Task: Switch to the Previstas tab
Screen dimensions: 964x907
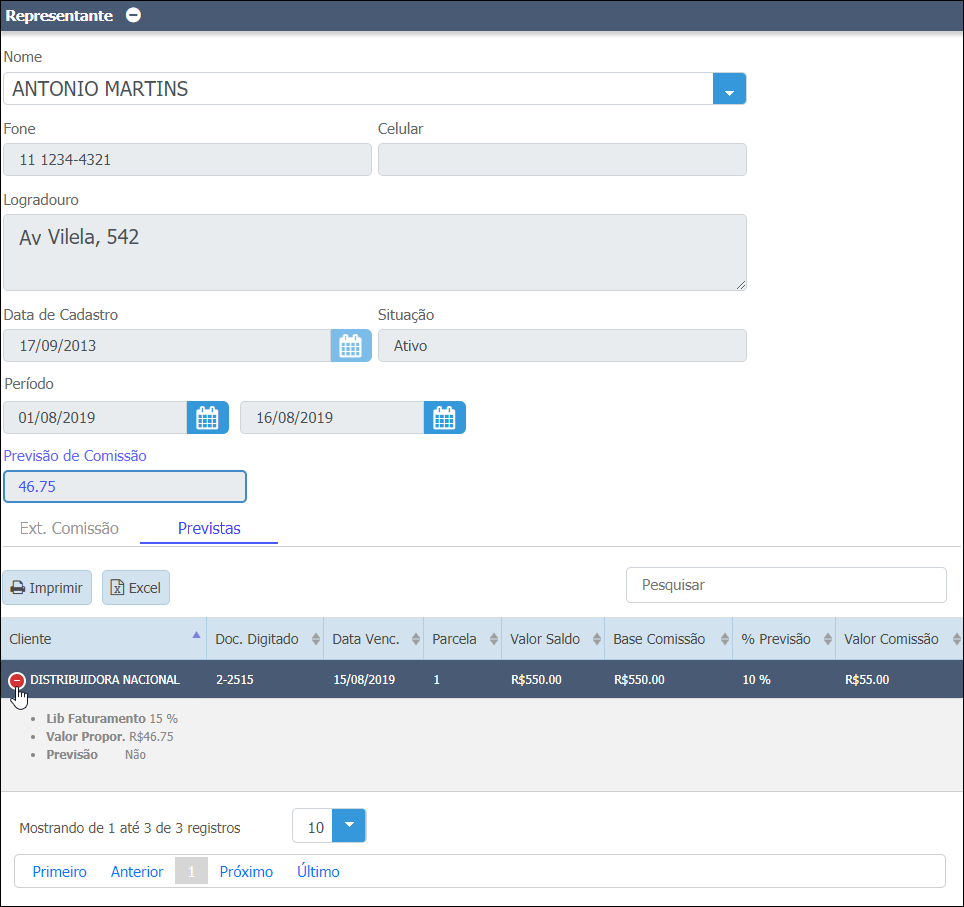Action: [x=209, y=528]
